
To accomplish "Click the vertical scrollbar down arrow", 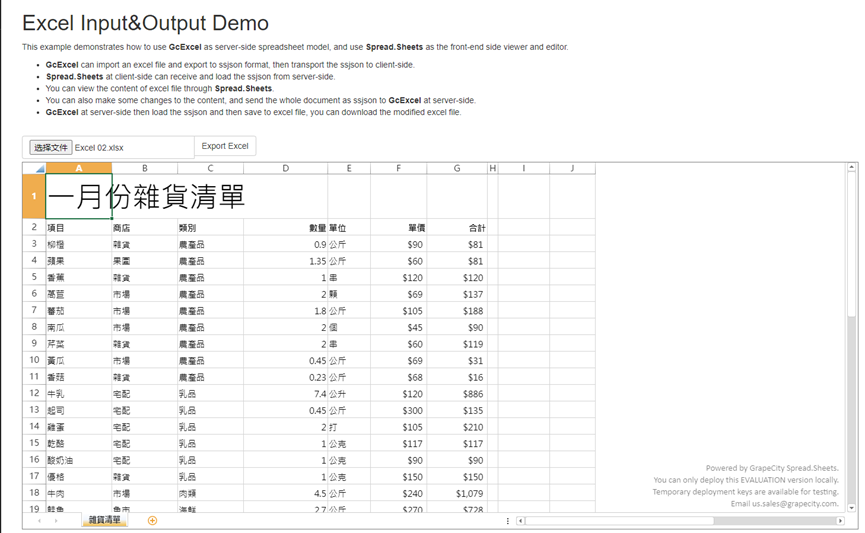I will click(x=852, y=508).
